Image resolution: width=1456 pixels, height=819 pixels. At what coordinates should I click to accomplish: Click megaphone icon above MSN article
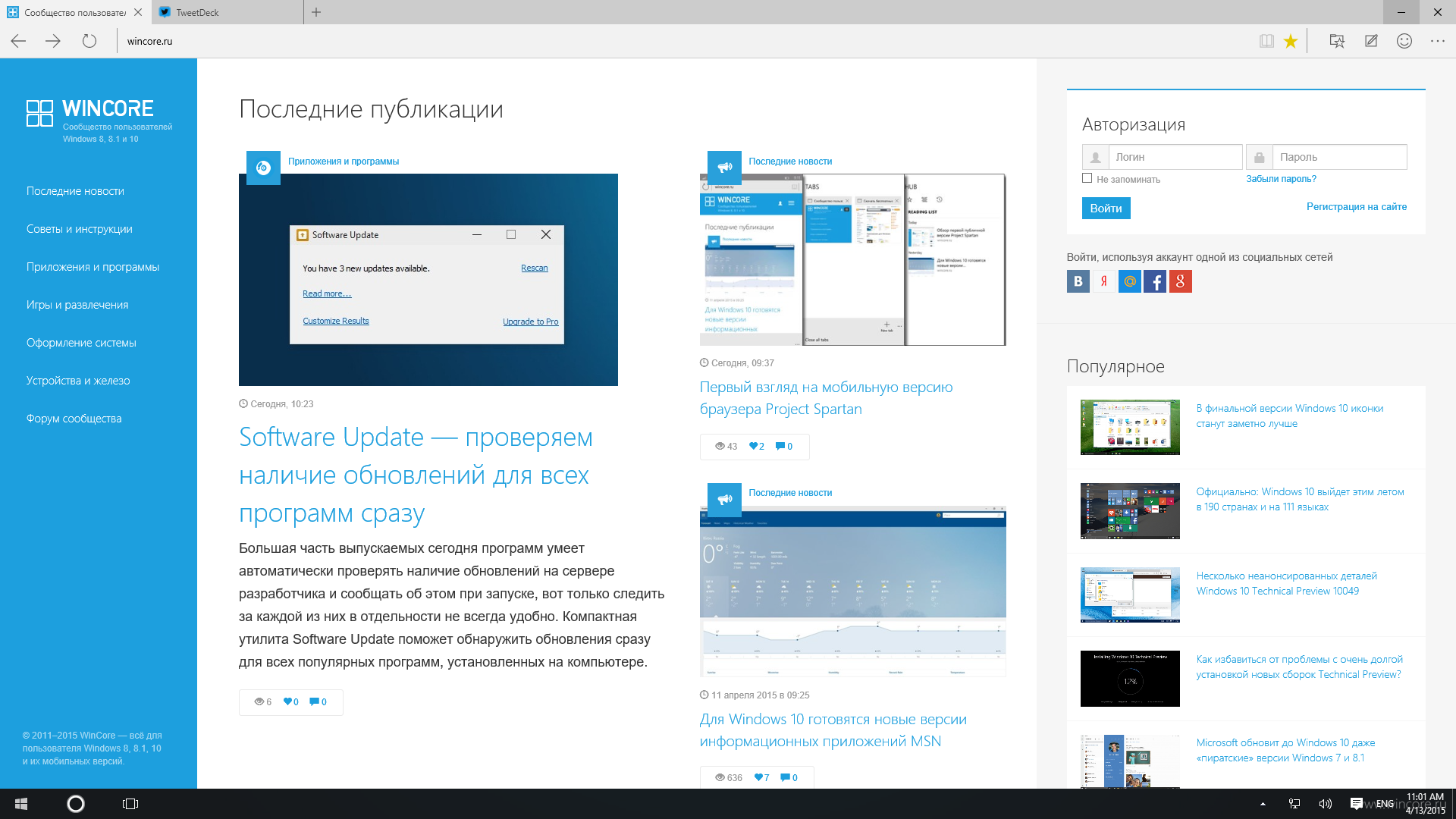click(724, 499)
